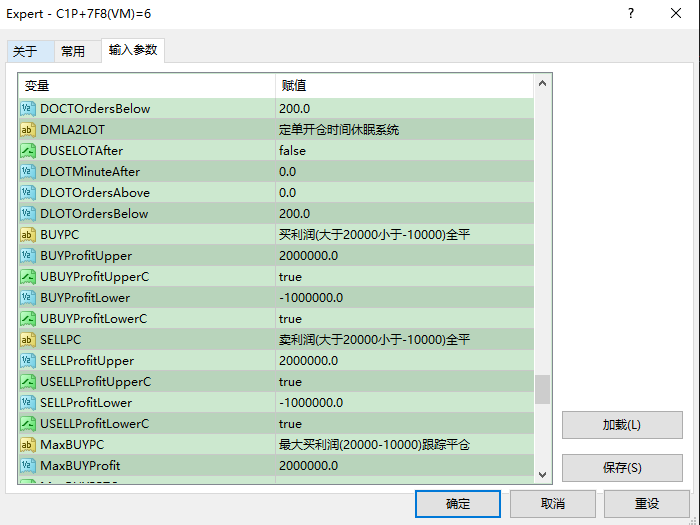
Task: Click the DMLA2LOT value 定单开仓时间休眠系统
Action: pos(339,129)
